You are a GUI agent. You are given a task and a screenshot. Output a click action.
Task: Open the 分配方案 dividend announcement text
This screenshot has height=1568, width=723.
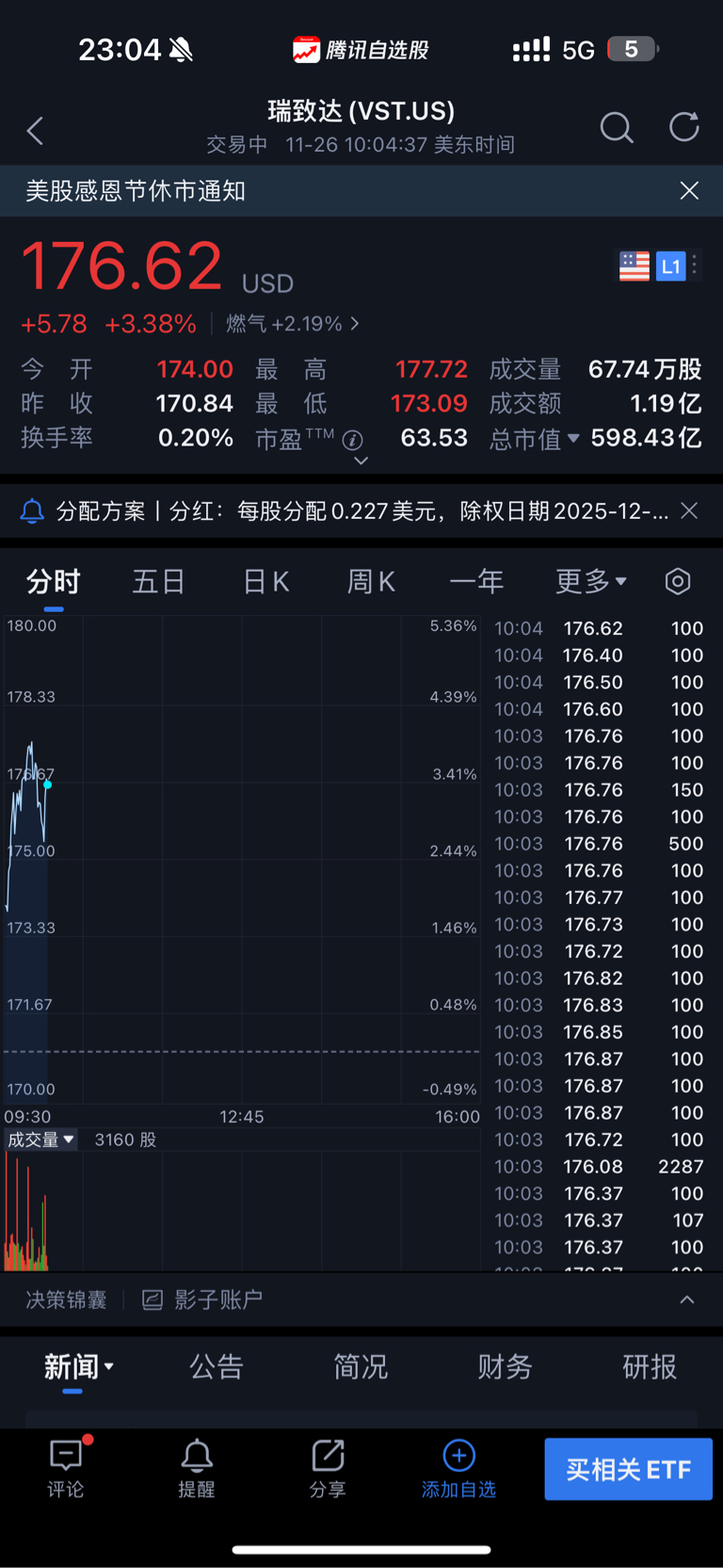pyautogui.click(x=362, y=511)
